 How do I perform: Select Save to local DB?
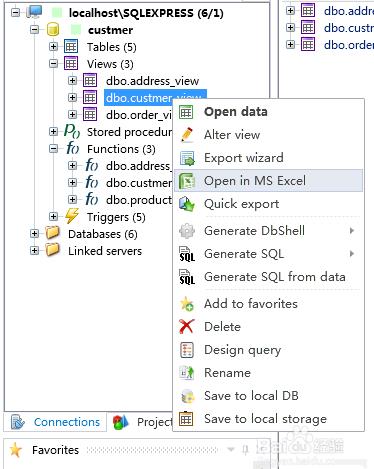point(268,396)
